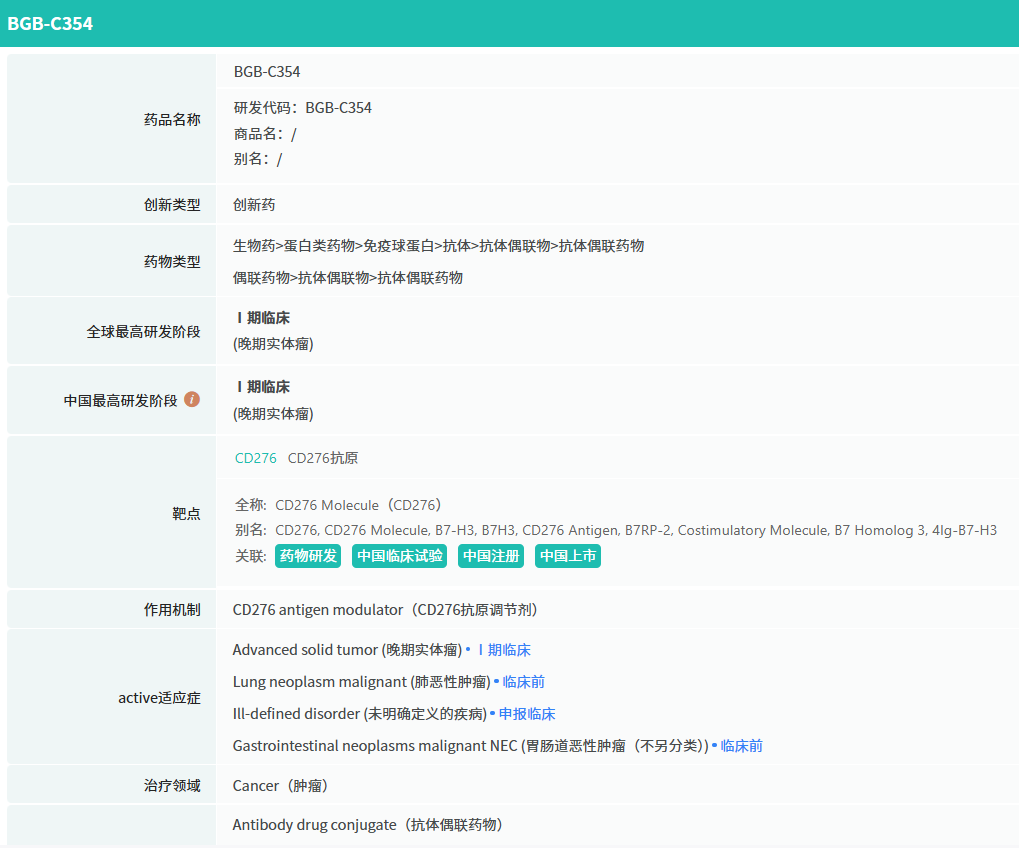Click the info icon beside 中国最高研发阶段
Screen dimensions: 1019x848
click(192, 399)
